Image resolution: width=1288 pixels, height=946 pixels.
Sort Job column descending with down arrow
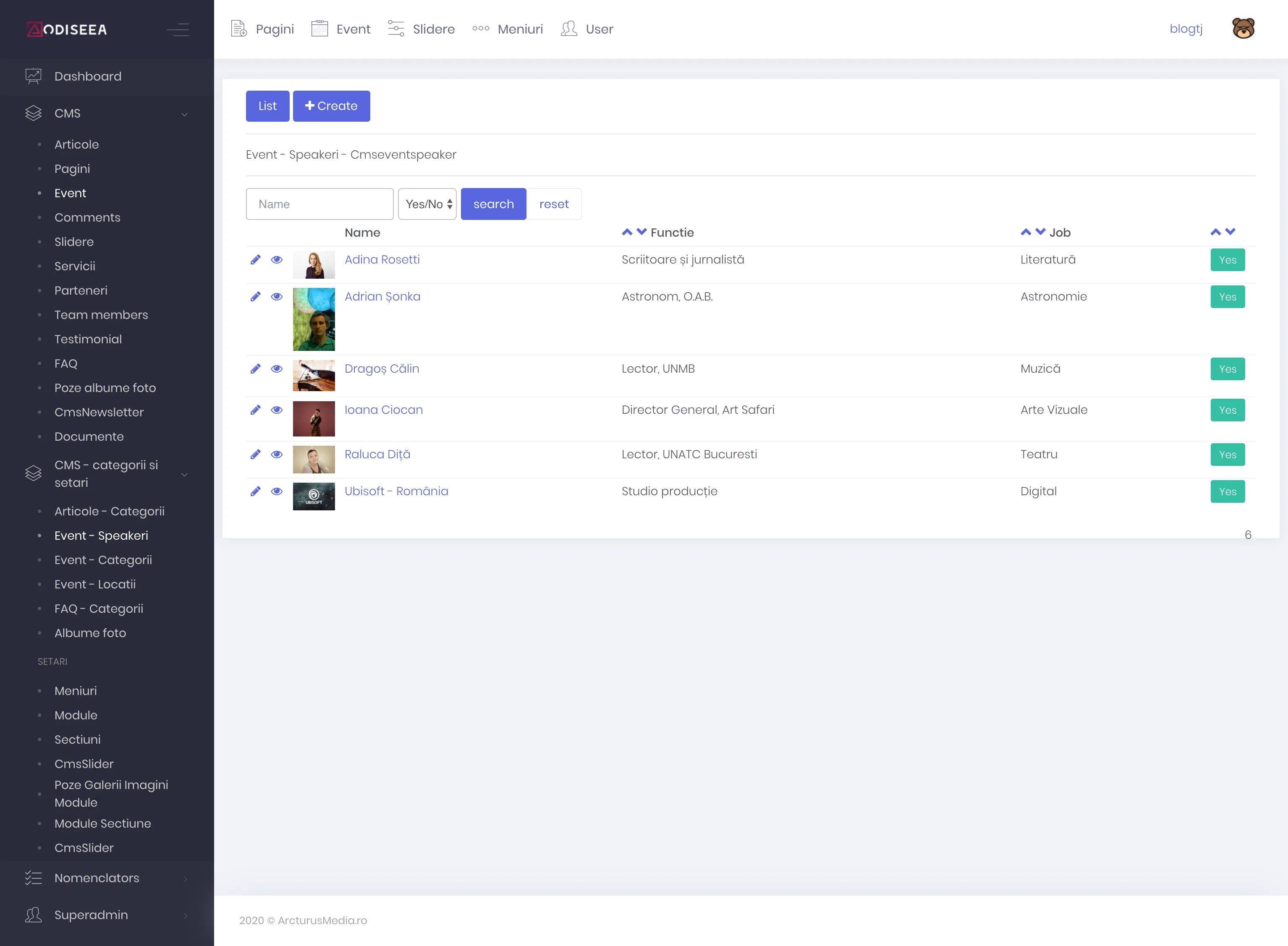coord(1041,232)
